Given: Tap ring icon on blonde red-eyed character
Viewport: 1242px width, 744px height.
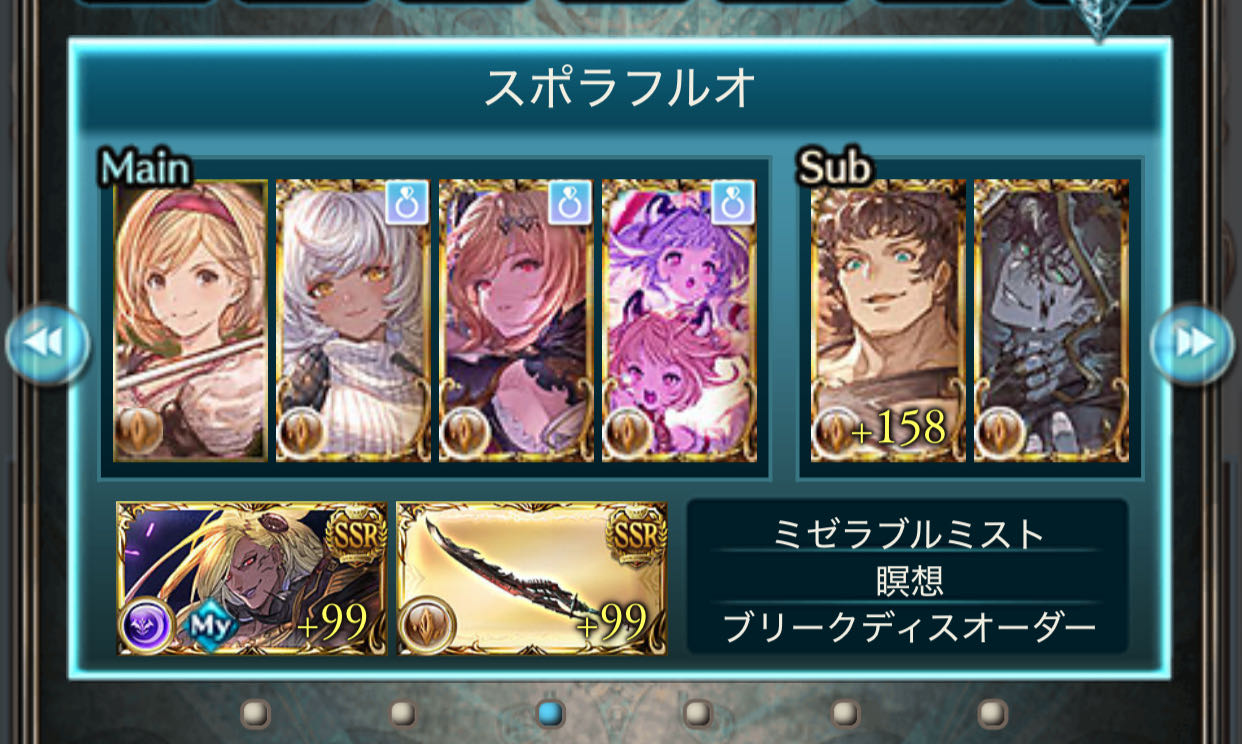Looking at the screenshot, I should 570,202.
